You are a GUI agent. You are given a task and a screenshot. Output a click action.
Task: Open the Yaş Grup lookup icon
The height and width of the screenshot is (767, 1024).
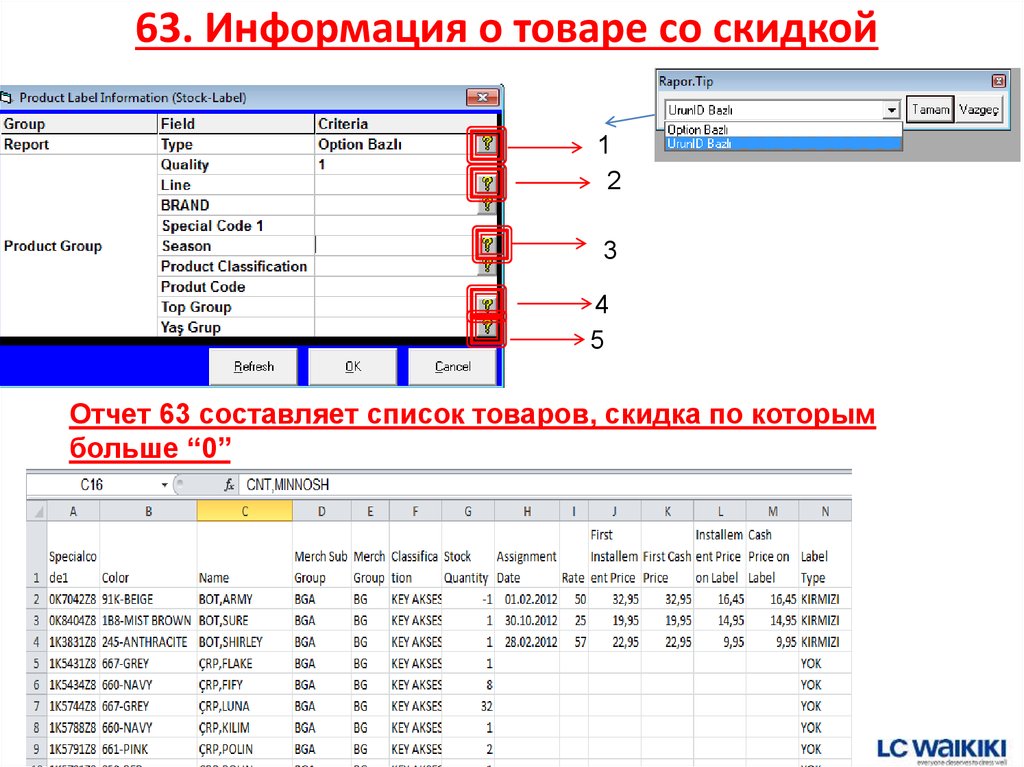coord(488,327)
